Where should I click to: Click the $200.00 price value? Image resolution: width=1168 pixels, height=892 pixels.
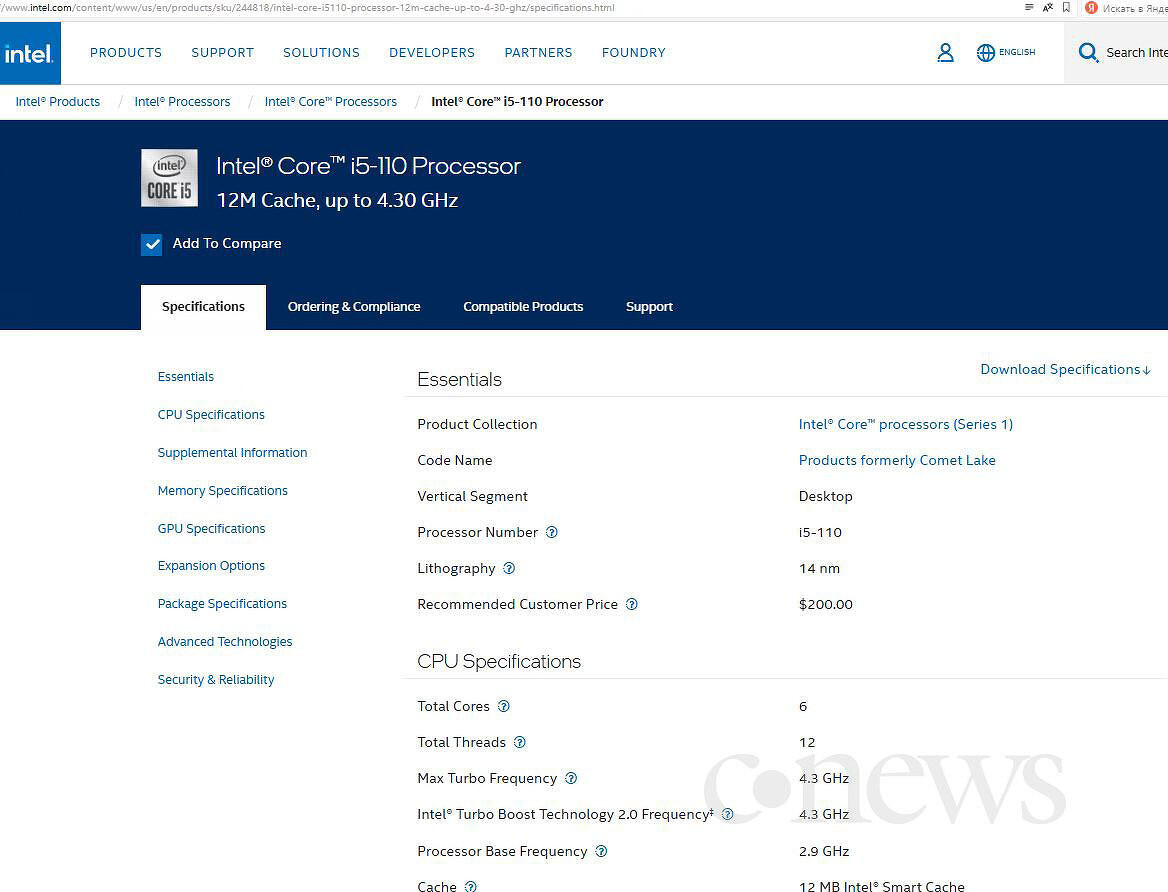pos(825,604)
